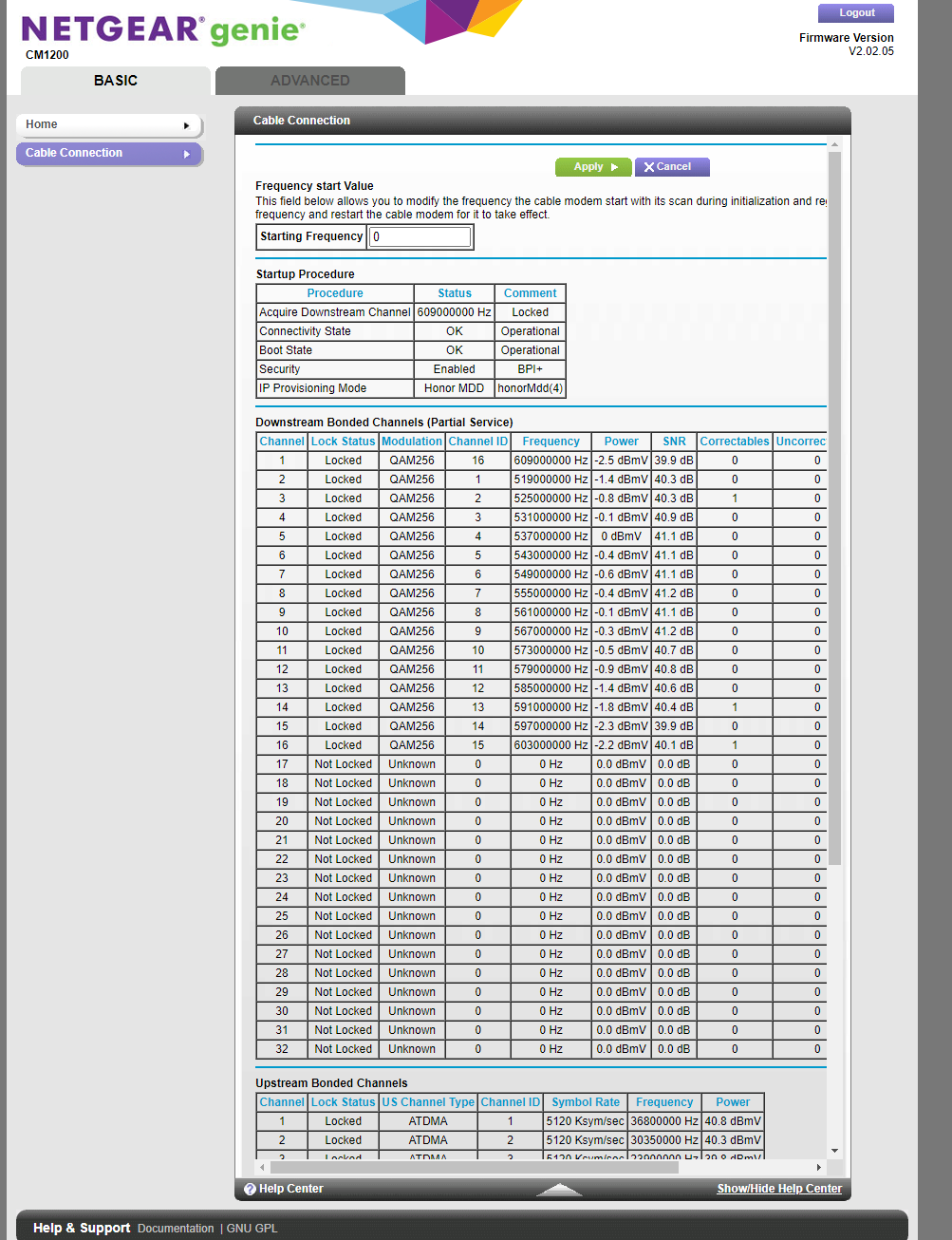The height and width of the screenshot is (1240, 952).
Task: Open the GNU GPL link
Action: [252, 1228]
